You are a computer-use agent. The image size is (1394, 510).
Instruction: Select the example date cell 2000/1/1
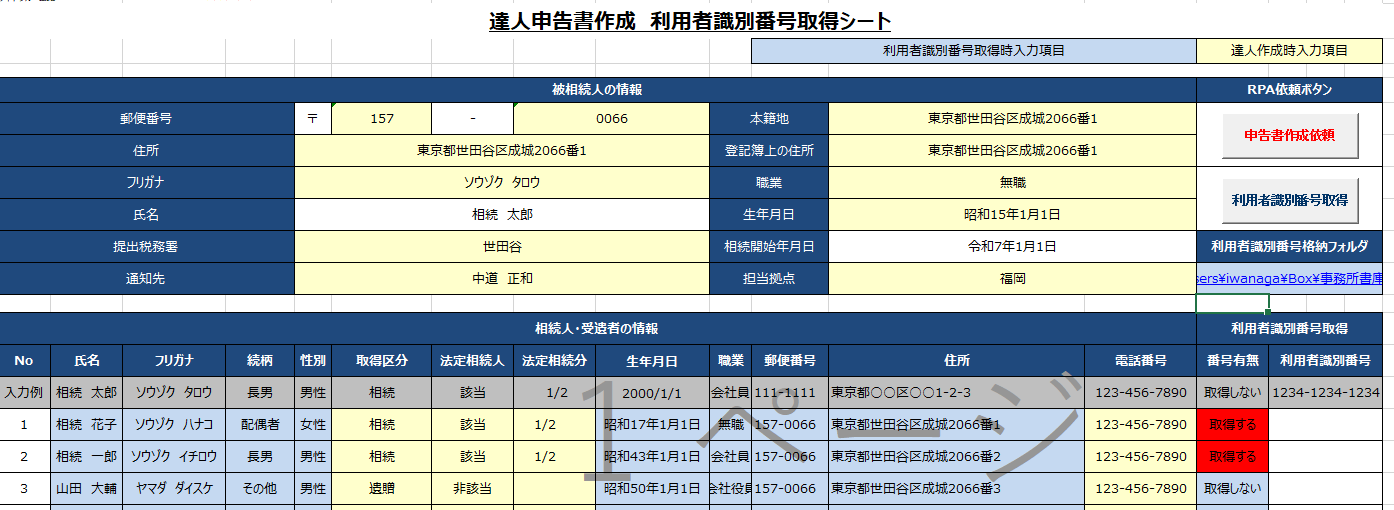coord(652,393)
